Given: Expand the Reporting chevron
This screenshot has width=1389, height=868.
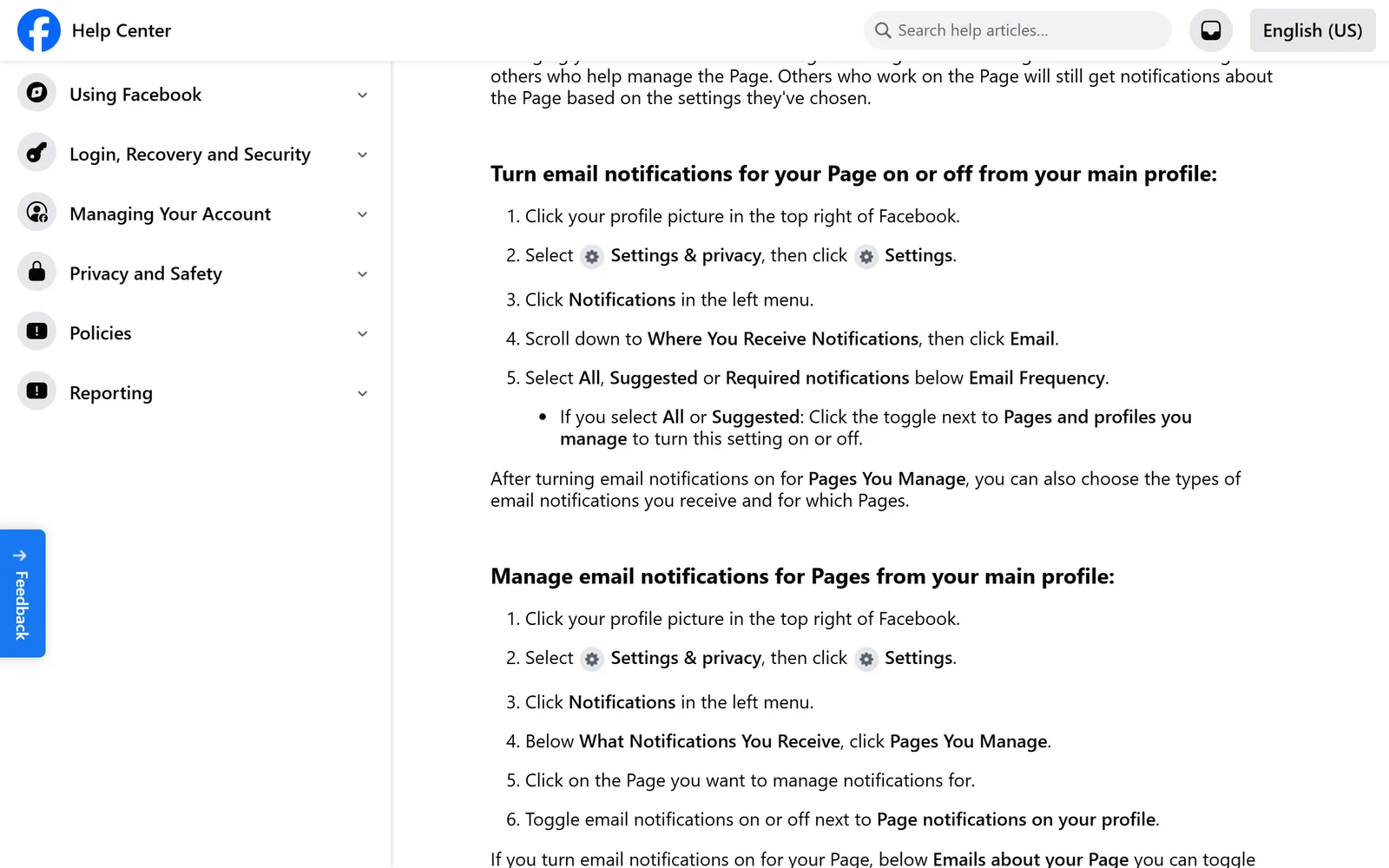Looking at the screenshot, I should coord(363,393).
